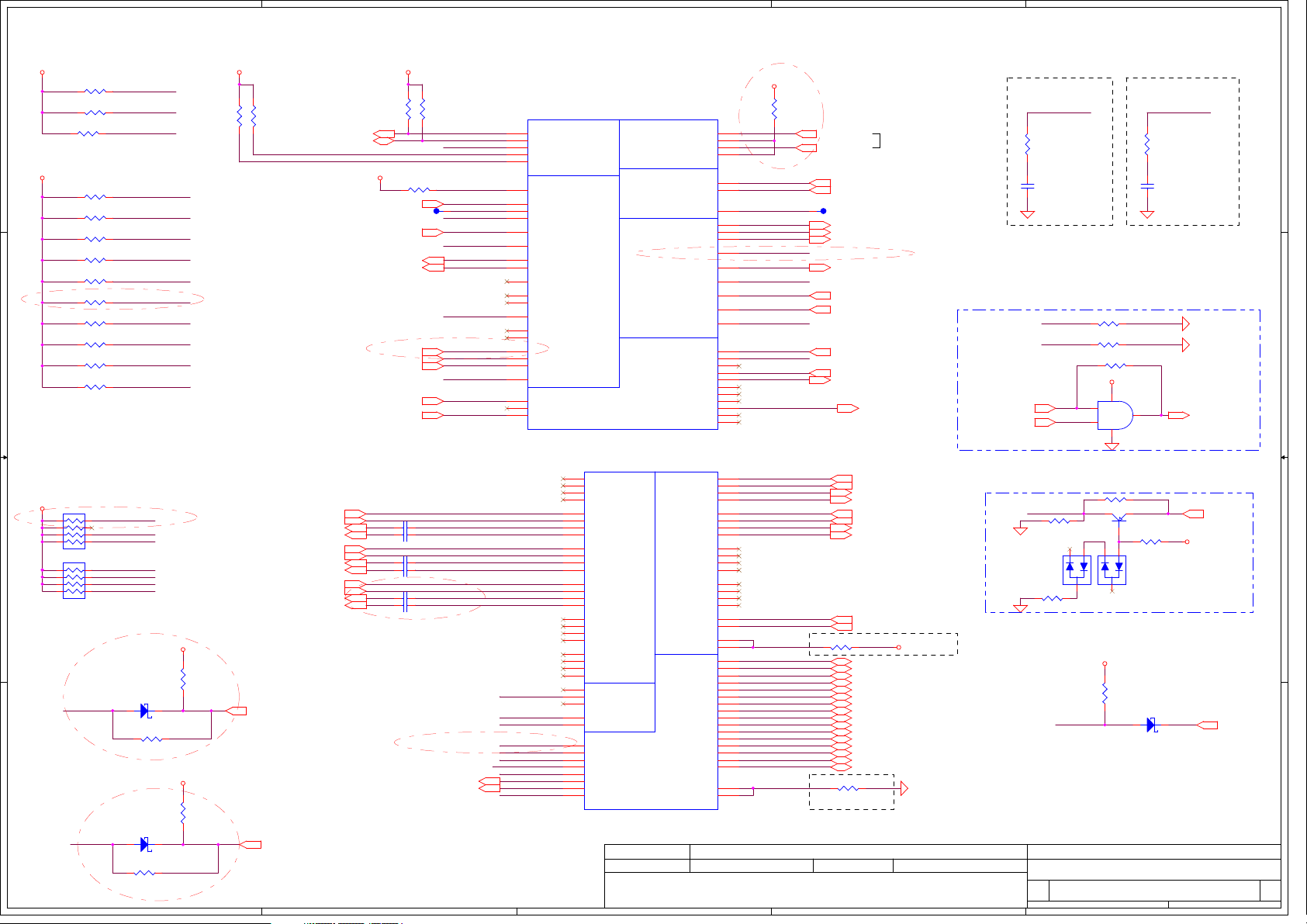Screen dimensions: 1307x924
Task: Click the ground symbol below the AND gate
Action: coord(1112,446)
